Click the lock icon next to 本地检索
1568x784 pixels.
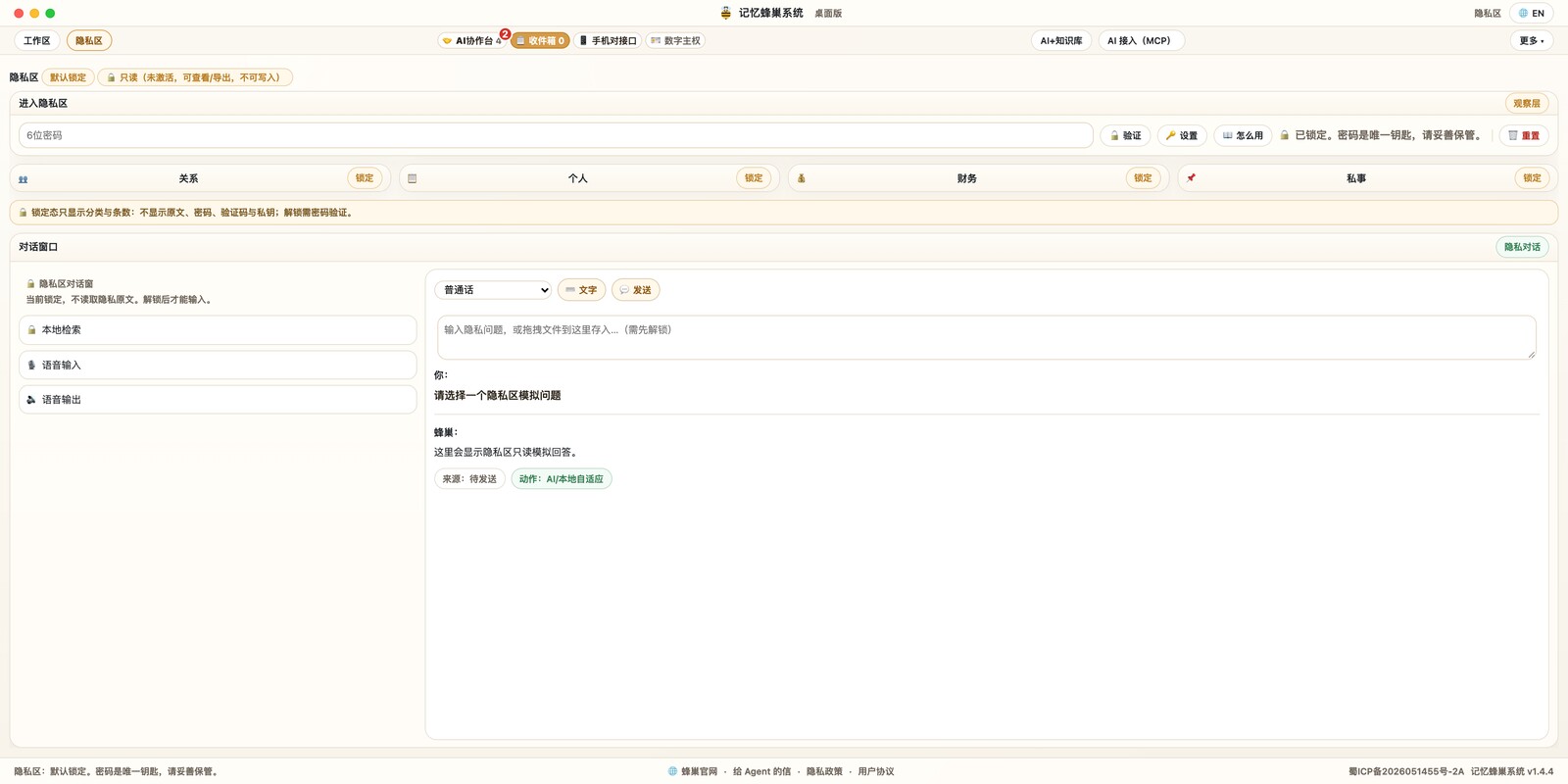(31, 330)
